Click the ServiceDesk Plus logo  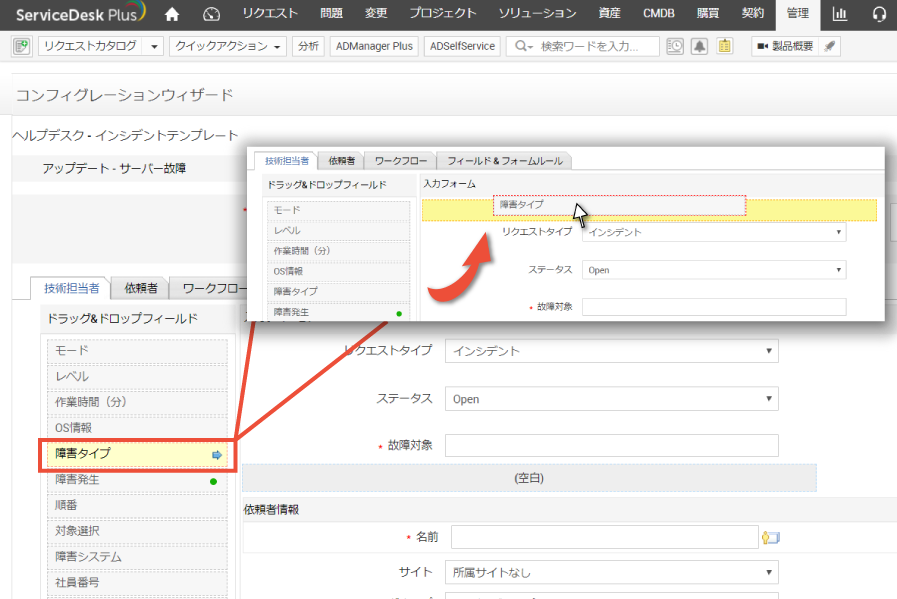[80, 13]
